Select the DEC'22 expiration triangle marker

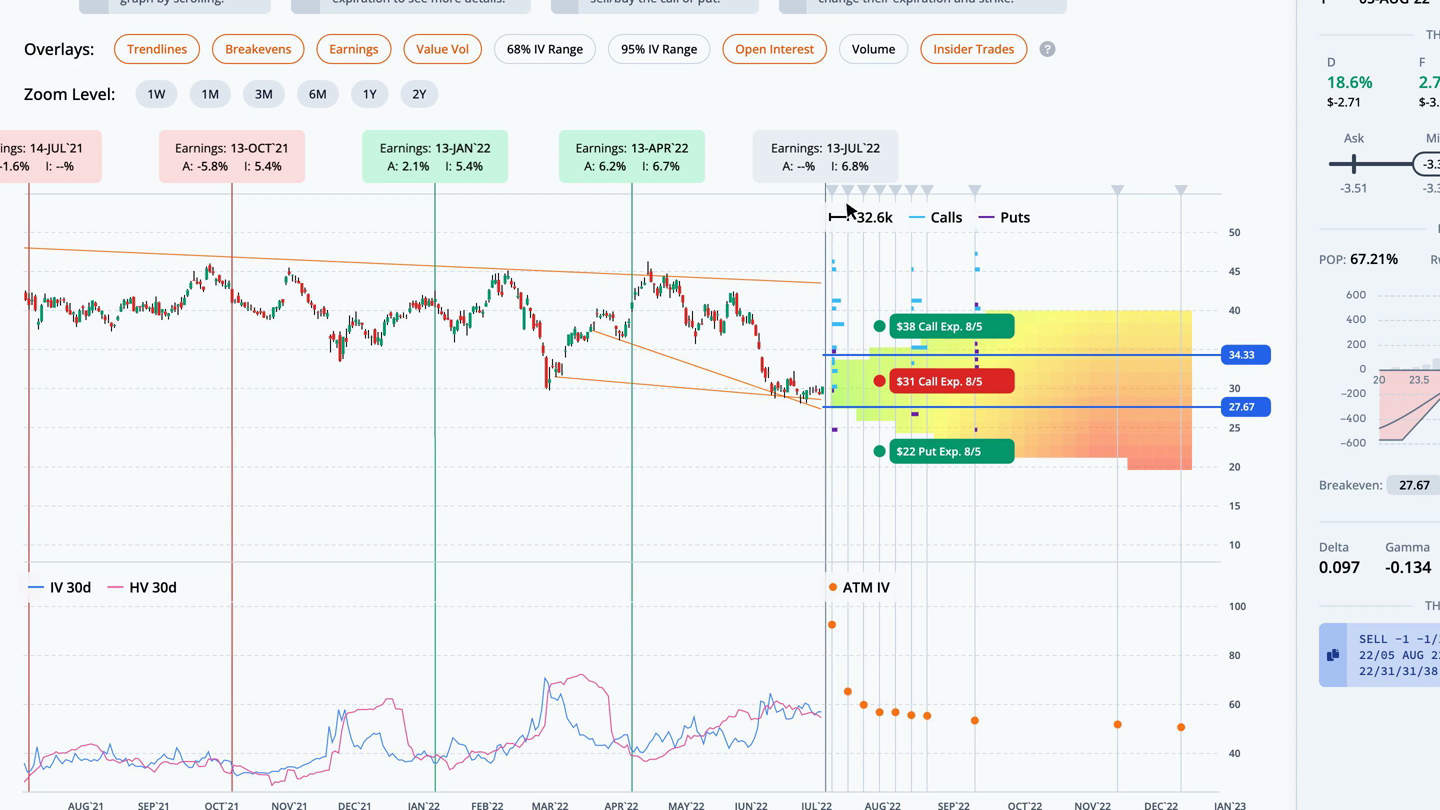tap(1181, 190)
